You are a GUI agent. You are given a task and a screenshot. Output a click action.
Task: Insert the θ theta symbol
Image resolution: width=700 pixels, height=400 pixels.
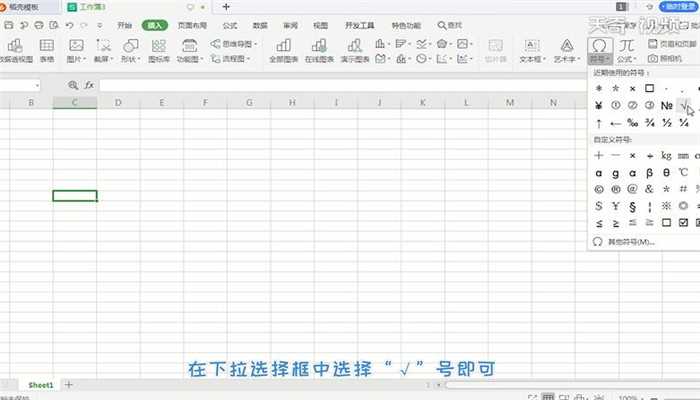(x=667, y=173)
